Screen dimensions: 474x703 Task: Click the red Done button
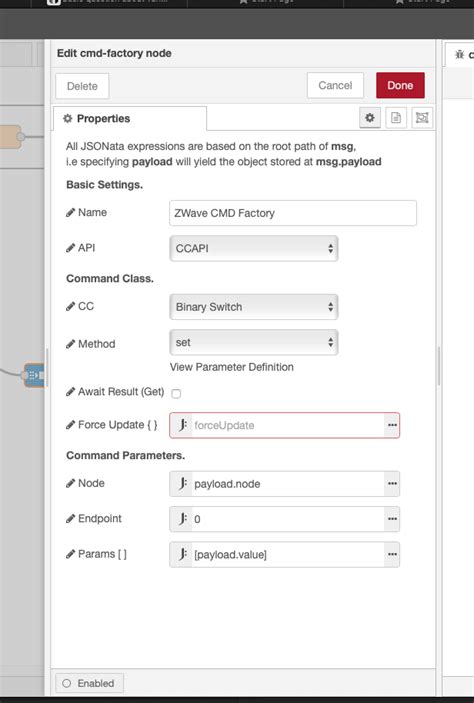pyautogui.click(x=400, y=85)
